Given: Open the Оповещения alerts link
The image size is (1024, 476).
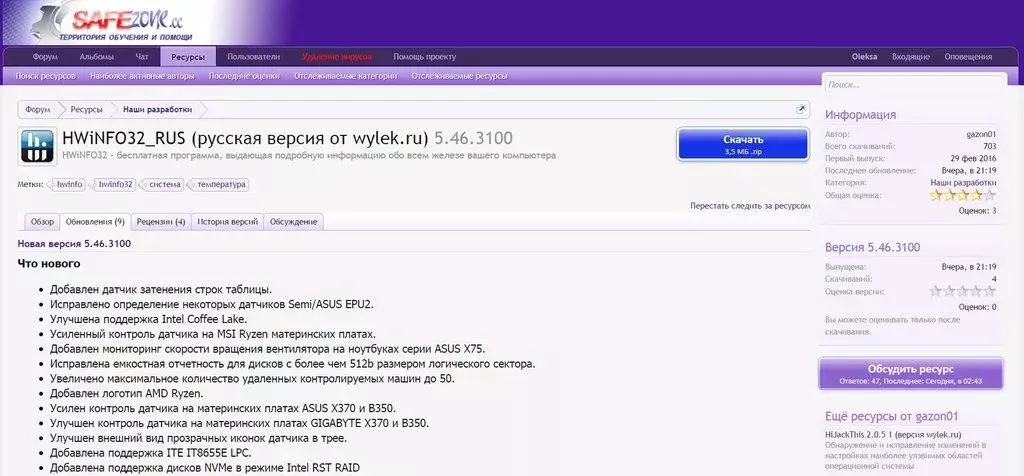Looking at the screenshot, I should click(x=968, y=57).
